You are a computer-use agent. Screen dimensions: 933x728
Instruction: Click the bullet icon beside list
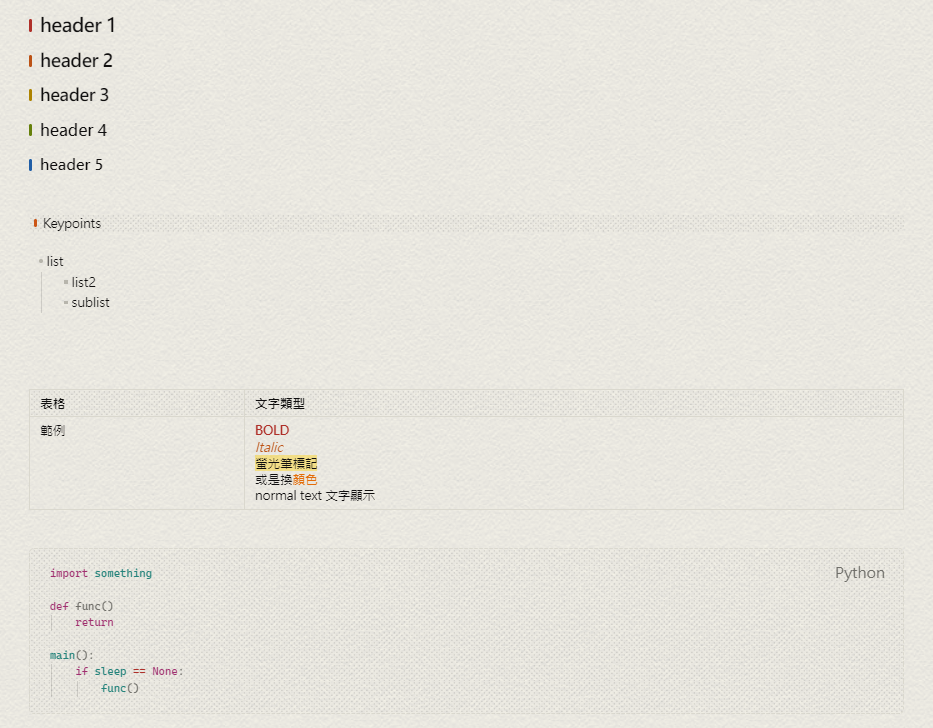tap(39, 261)
